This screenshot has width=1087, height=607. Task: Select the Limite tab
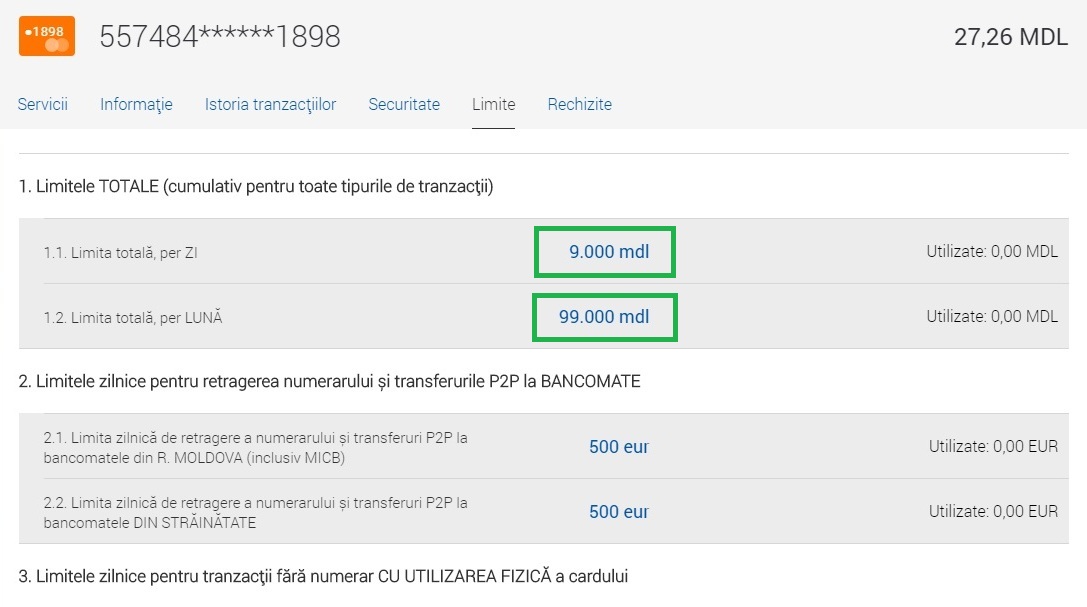tap(493, 104)
